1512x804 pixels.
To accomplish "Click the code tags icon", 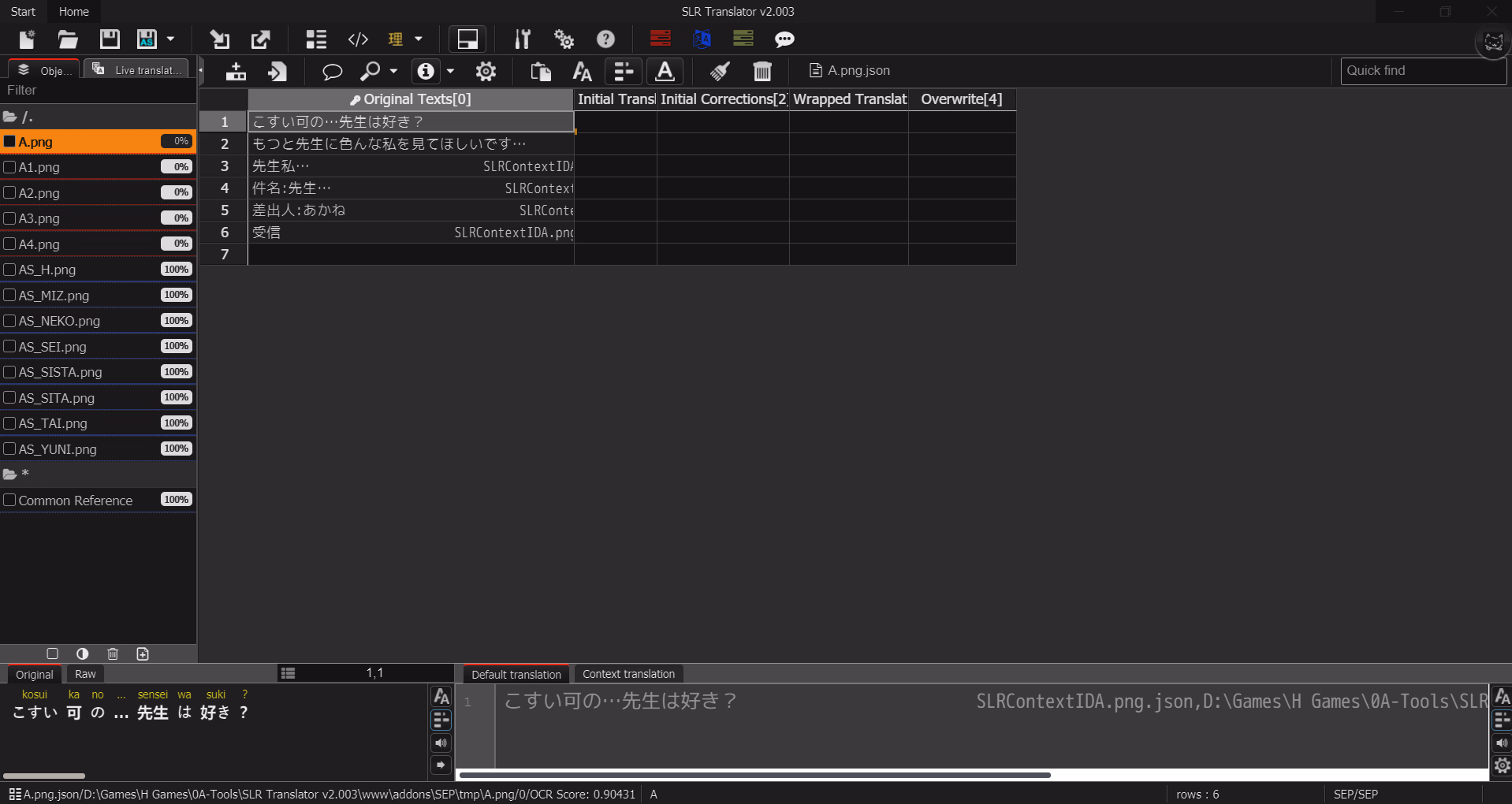I will (358, 39).
